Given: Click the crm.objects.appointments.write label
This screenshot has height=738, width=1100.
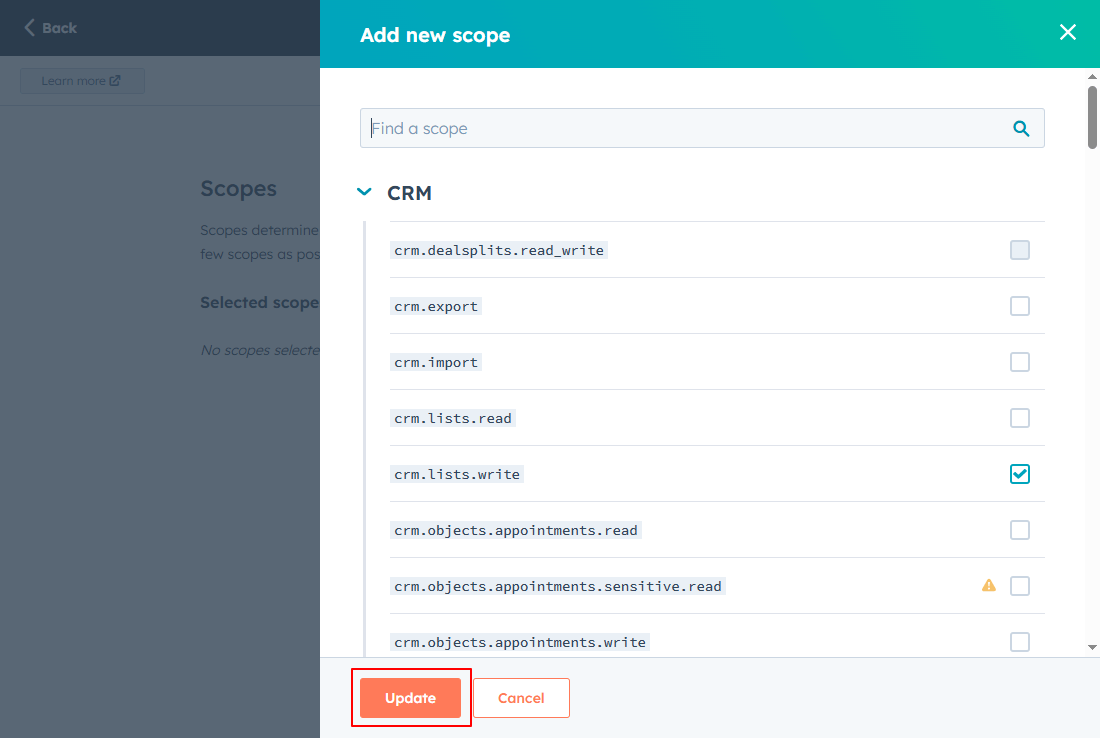Looking at the screenshot, I should pyautogui.click(x=520, y=643).
